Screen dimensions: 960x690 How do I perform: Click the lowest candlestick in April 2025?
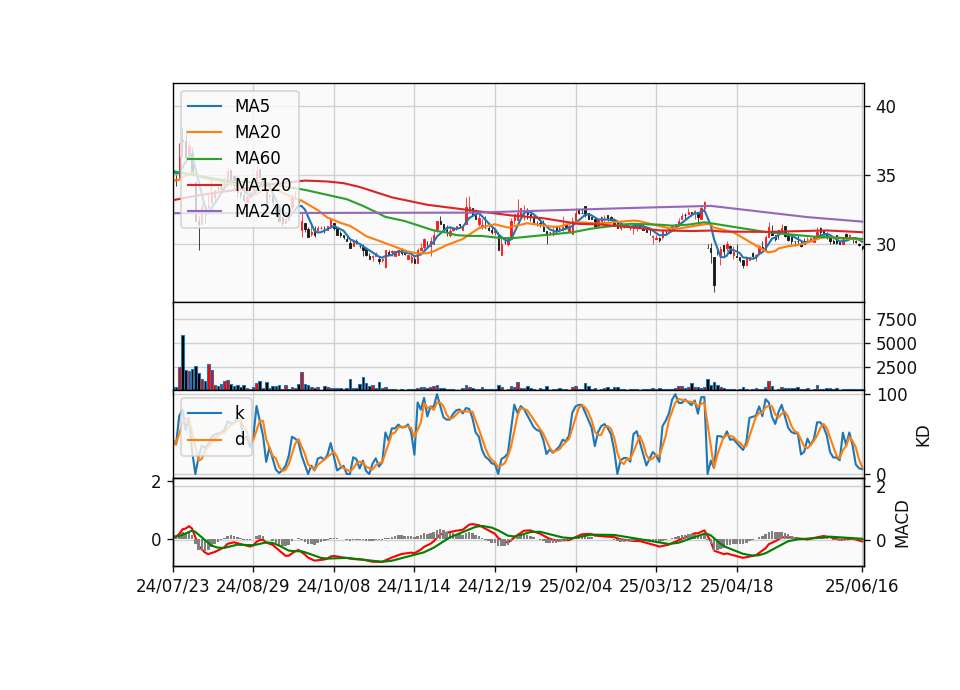pos(714,270)
